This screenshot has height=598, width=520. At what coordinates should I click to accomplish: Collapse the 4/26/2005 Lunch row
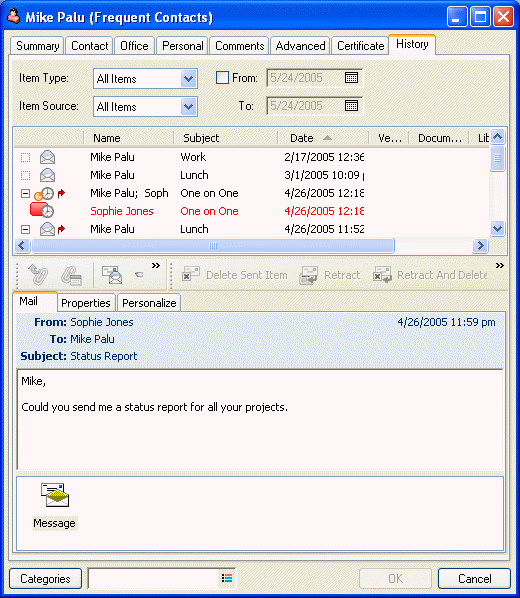click(26, 230)
